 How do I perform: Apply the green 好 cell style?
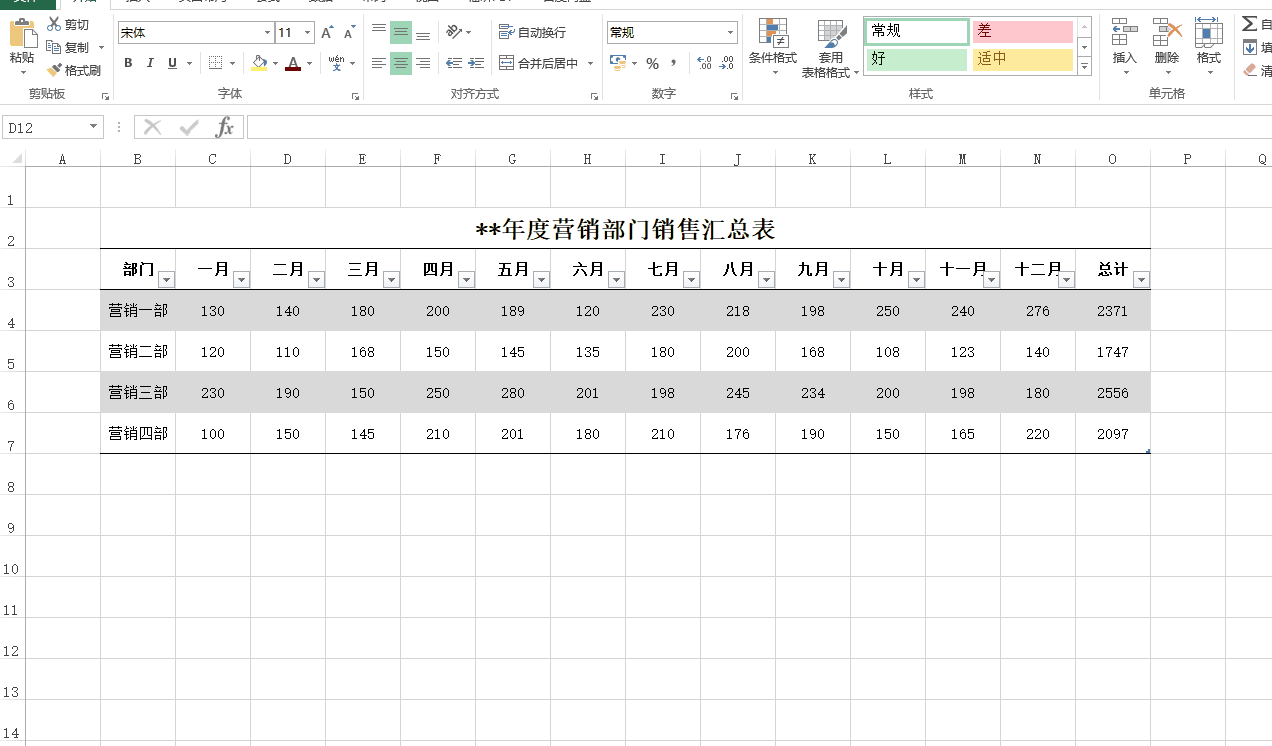[917, 59]
